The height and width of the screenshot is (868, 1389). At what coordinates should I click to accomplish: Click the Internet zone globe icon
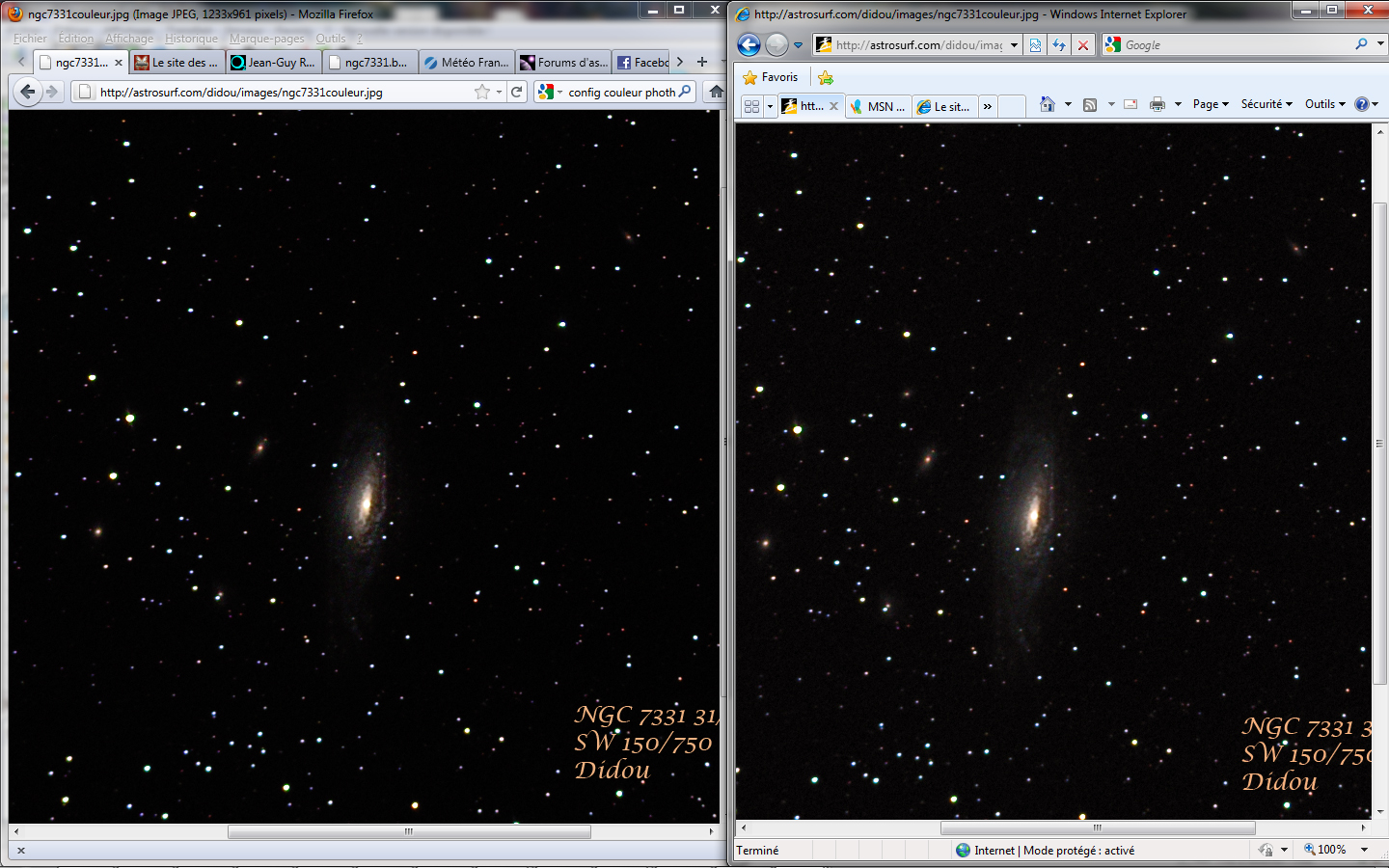click(x=963, y=850)
